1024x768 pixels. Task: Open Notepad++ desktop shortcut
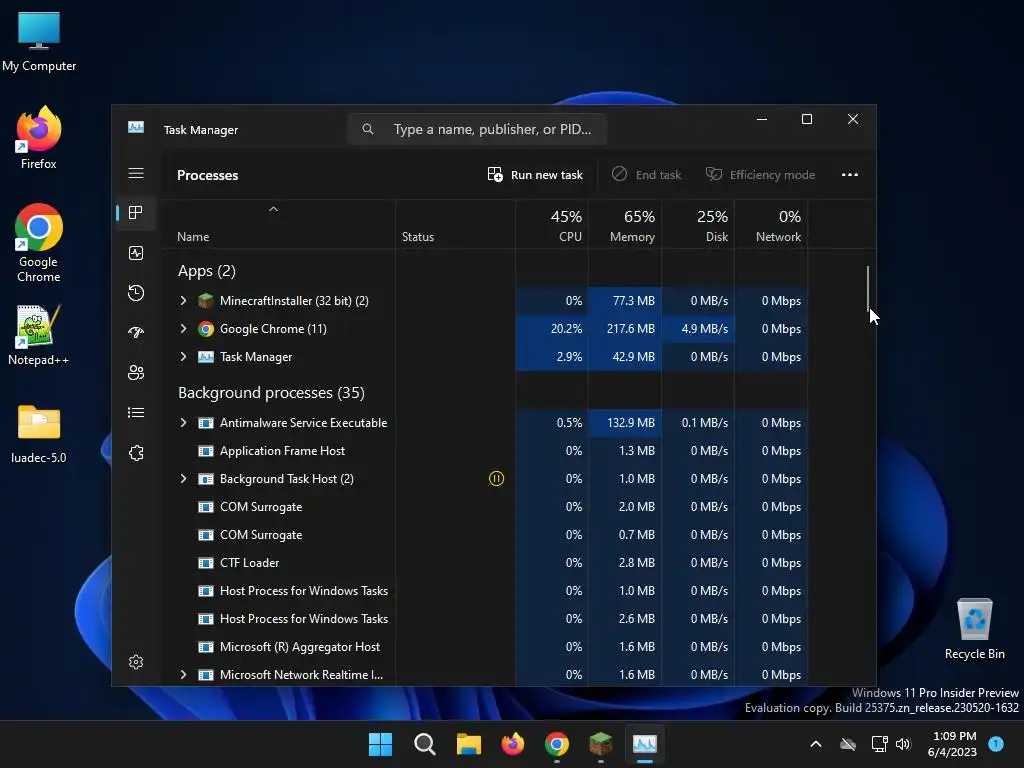click(39, 334)
